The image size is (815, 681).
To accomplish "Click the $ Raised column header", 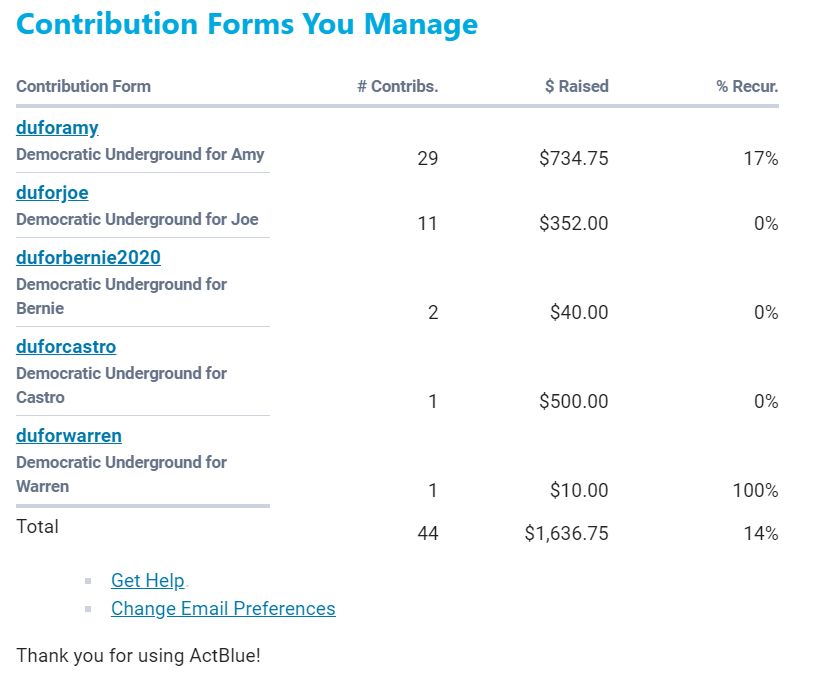I will tap(576, 86).
